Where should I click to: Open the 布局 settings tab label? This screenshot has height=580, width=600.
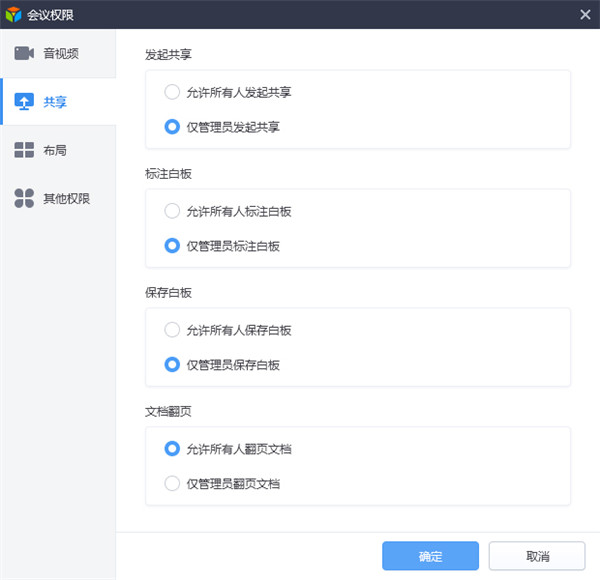pos(55,150)
